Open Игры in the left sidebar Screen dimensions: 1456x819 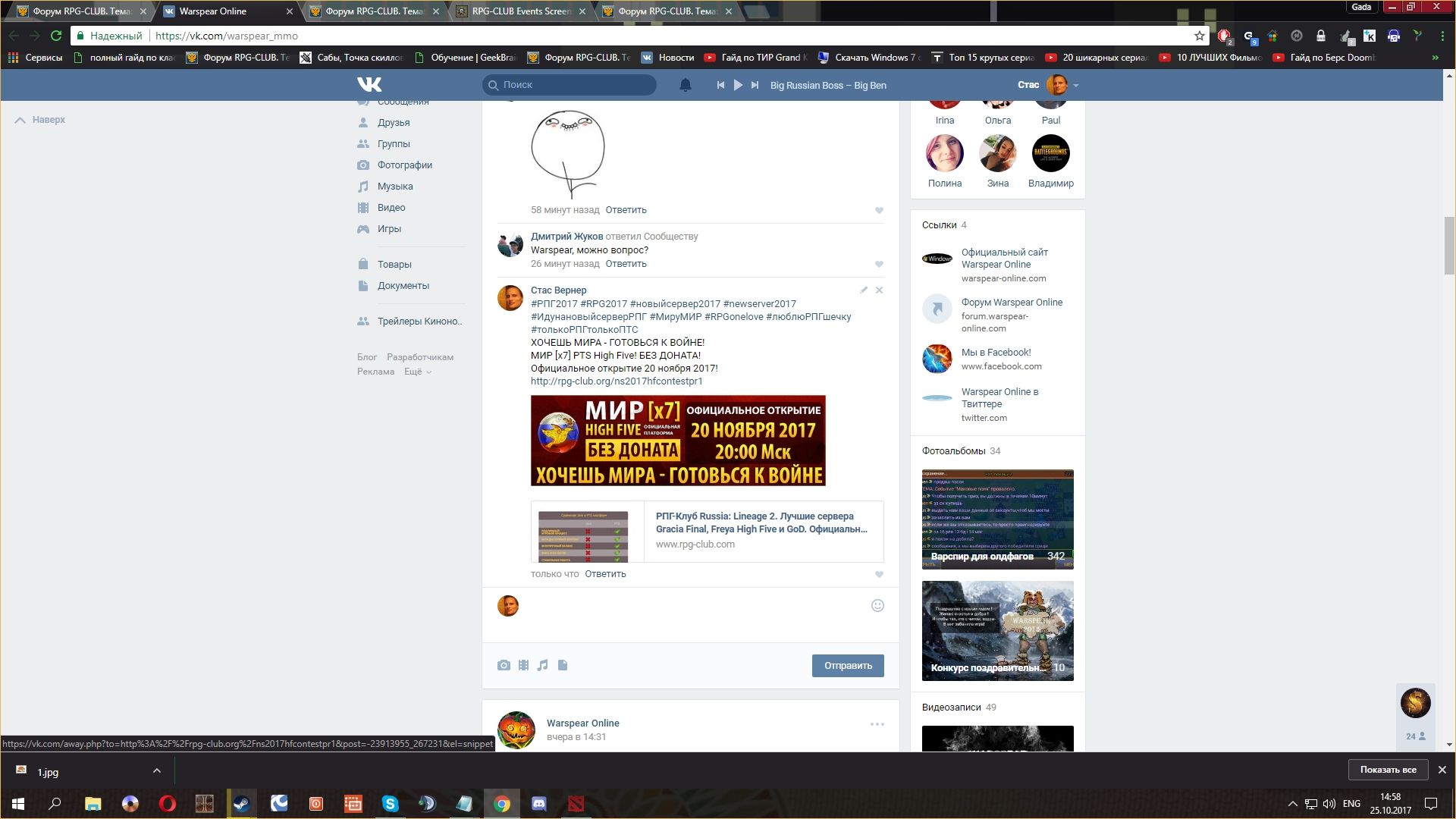click(389, 229)
